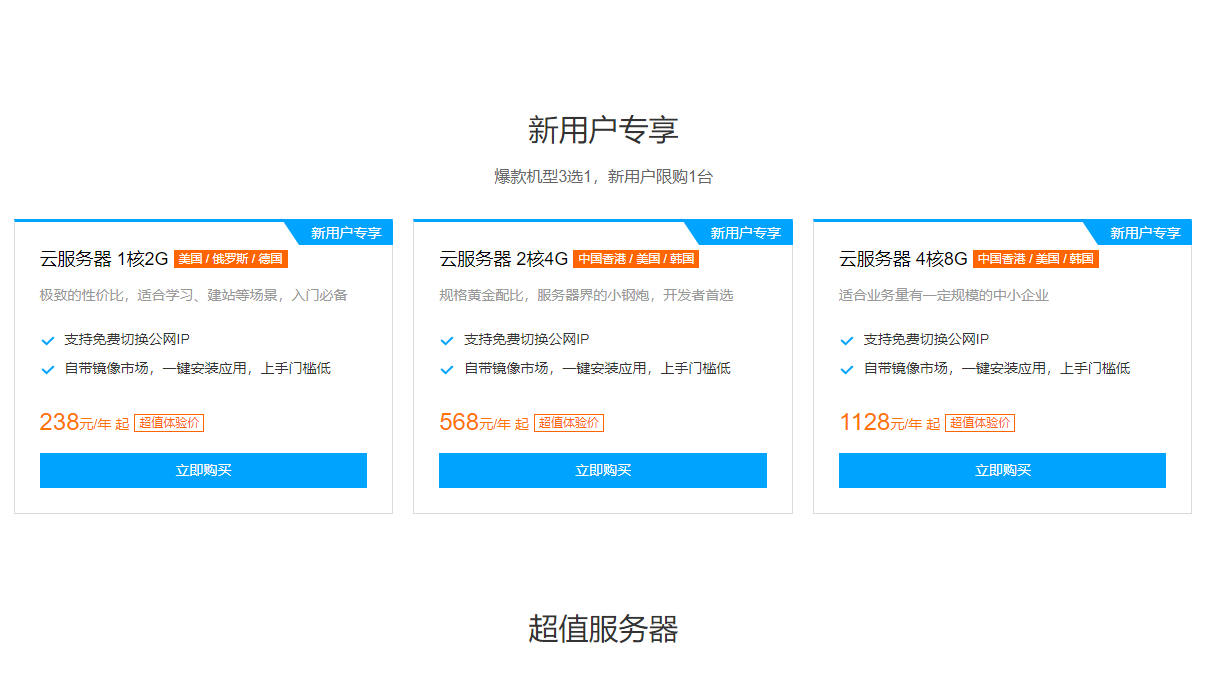Click checkmark icon beside 支持免费切换公网IP in 4核8G card
The height and width of the screenshot is (677, 1224).
click(847, 340)
